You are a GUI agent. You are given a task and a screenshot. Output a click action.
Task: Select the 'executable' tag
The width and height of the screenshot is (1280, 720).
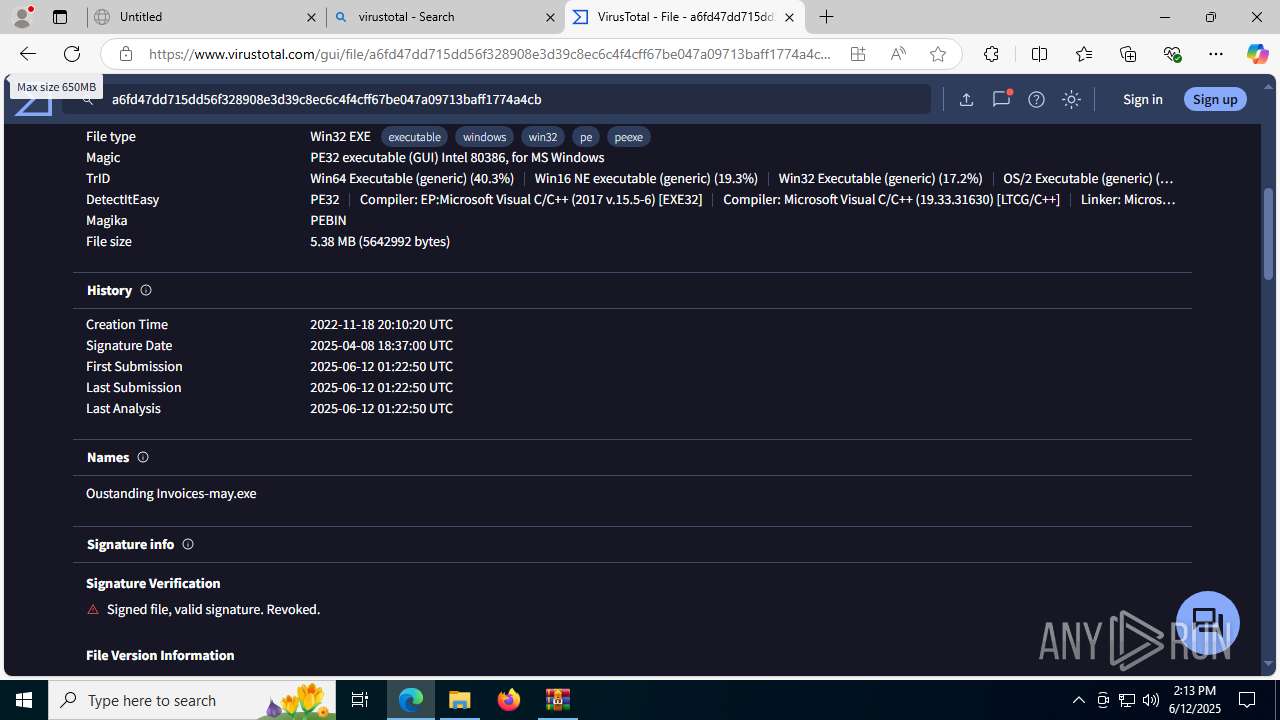point(414,137)
